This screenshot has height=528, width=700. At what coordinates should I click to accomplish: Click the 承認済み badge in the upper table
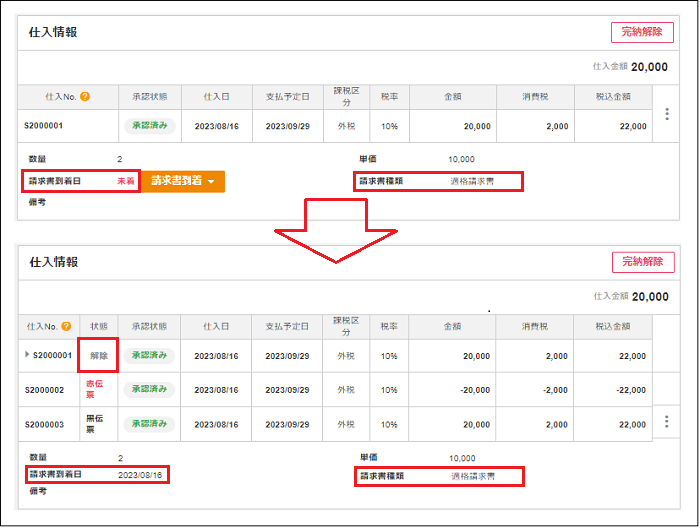[x=150, y=126]
